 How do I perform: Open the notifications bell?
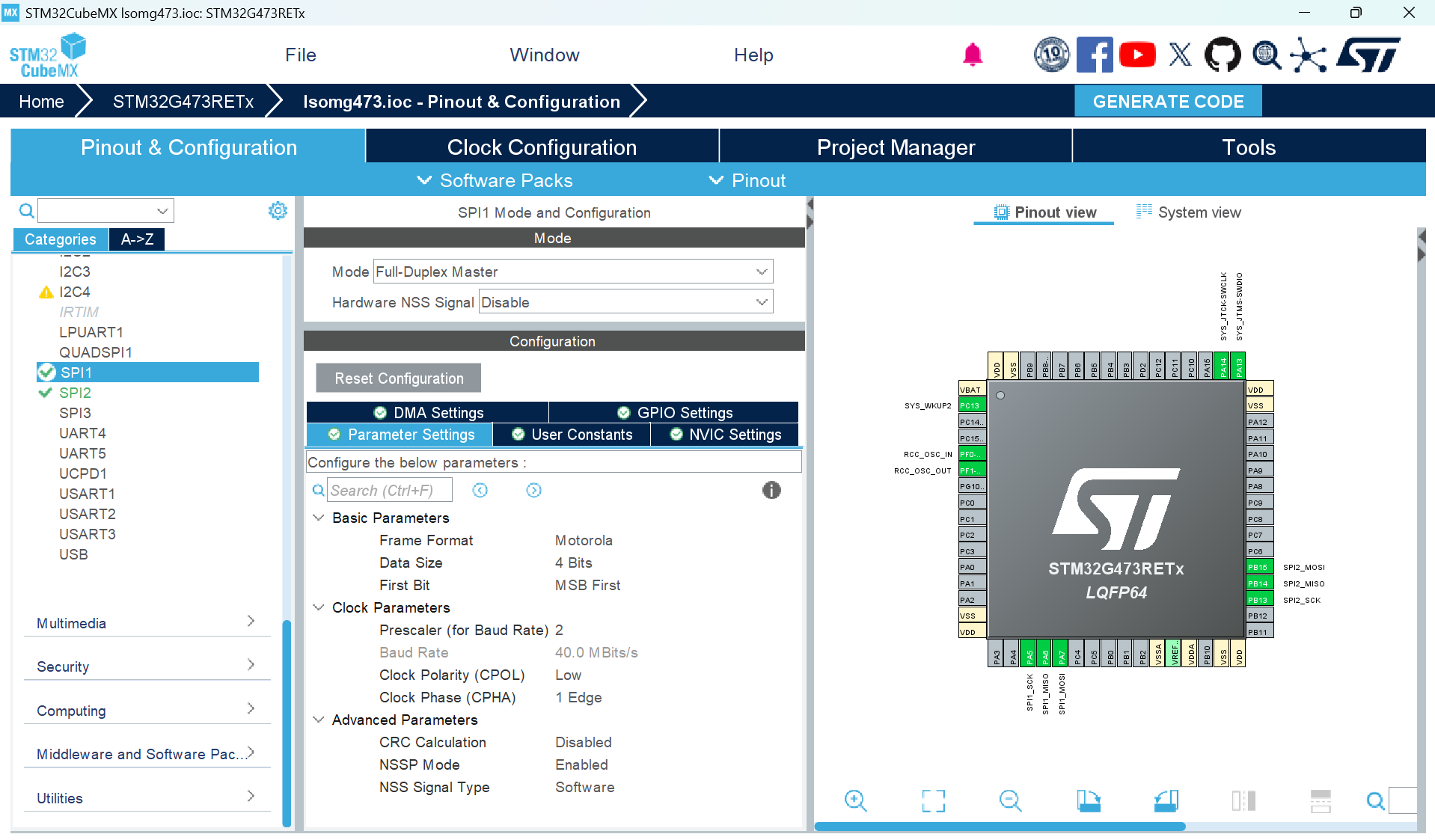pyautogui.click(x=972, y=55)
